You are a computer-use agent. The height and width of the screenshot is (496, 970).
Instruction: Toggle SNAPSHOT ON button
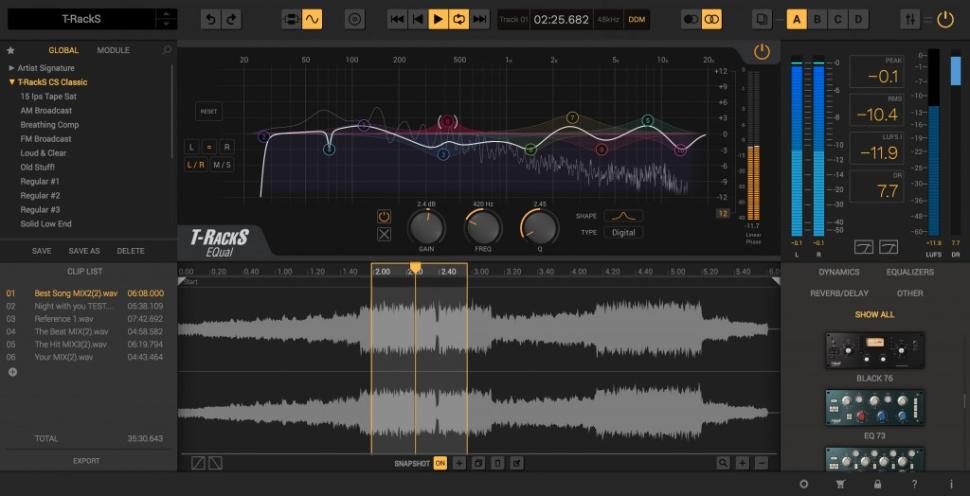click(440, 463)
